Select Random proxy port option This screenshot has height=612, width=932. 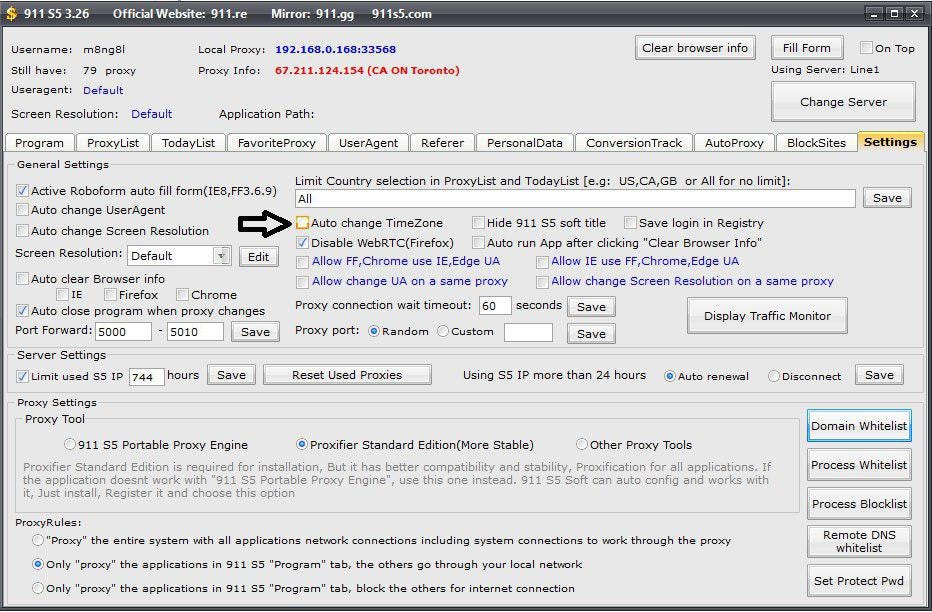tap(374, 332)
